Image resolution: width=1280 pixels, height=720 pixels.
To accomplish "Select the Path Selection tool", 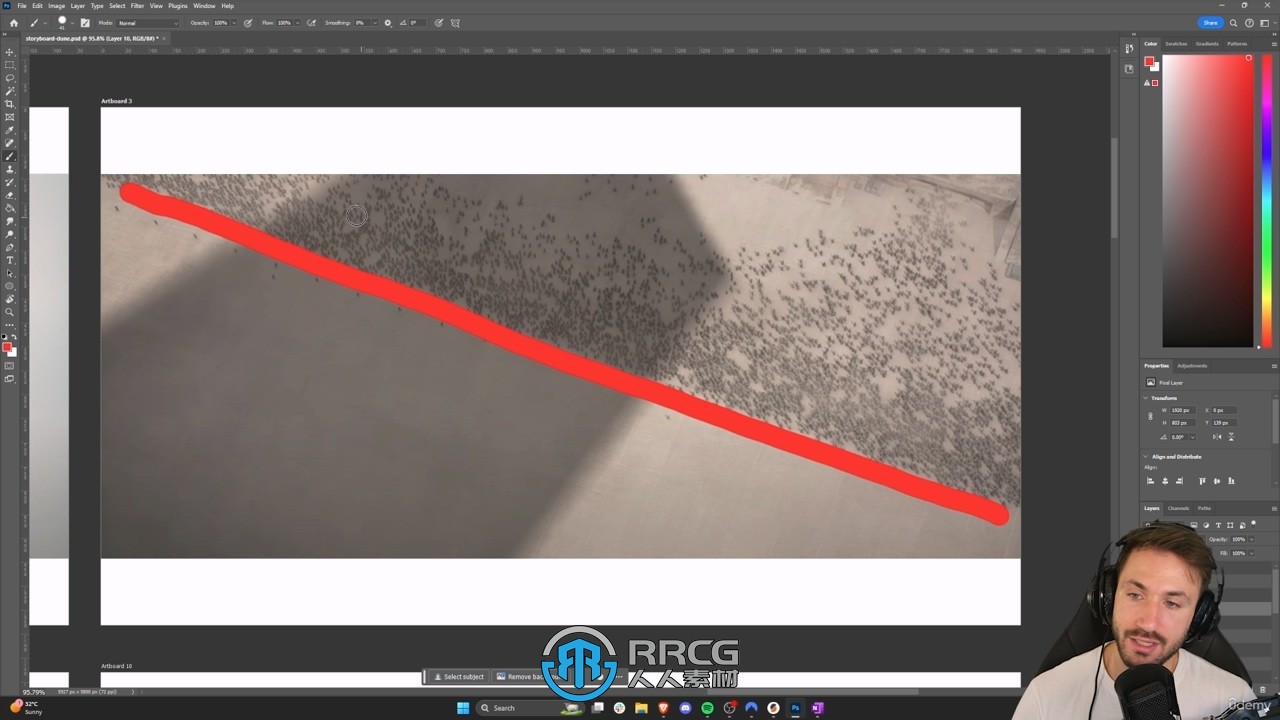I will coord(10,273).
